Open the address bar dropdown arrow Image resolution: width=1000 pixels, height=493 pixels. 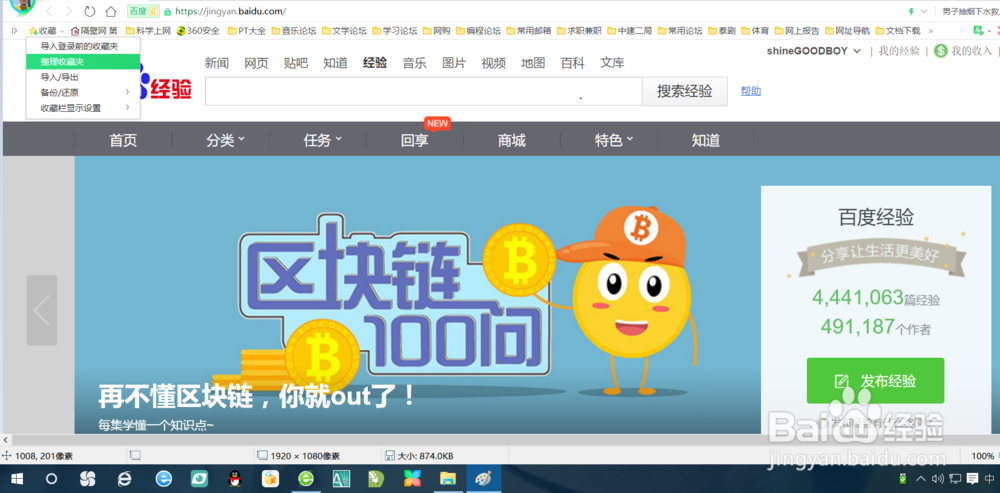point(924,11)
